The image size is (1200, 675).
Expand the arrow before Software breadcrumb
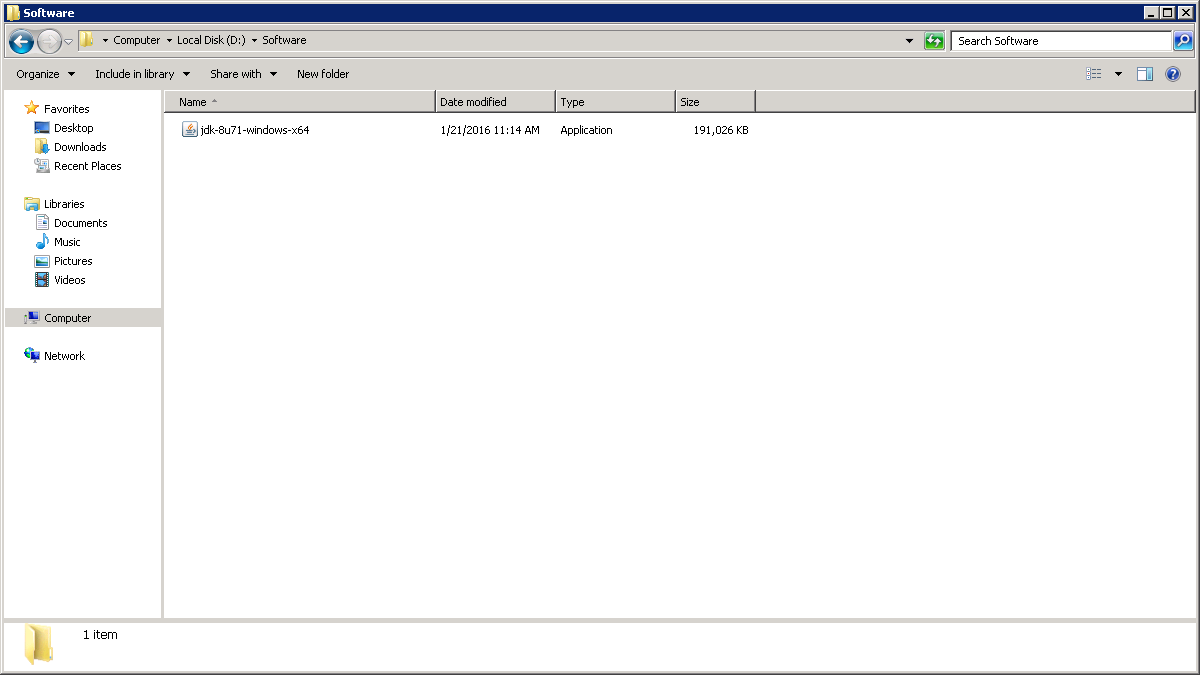coord(254,41)
